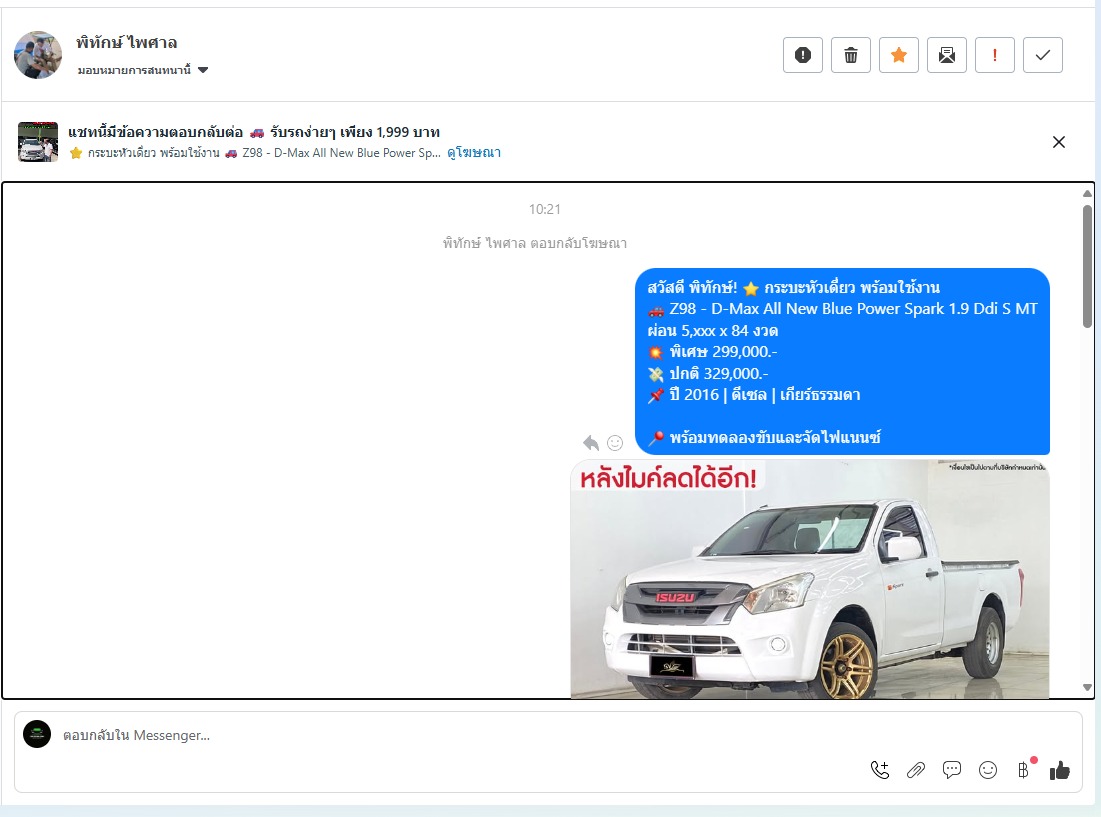Mark conversation as done with checkmark
The width and height of the screenshot is (1101, 817).
pos(1043,55)
